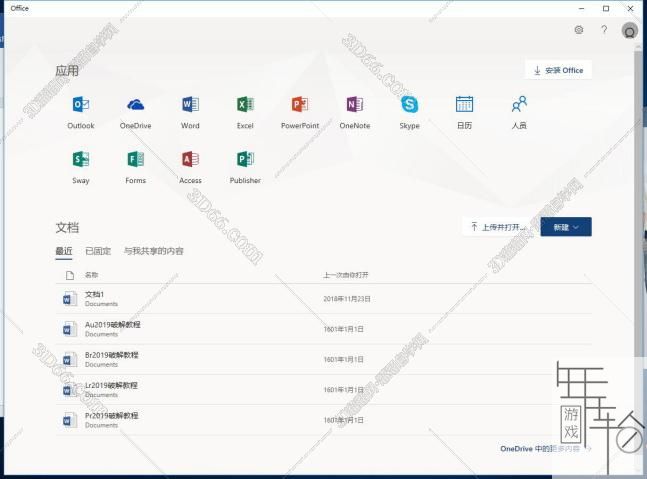Image resolution: width=647 pixels, height=479 pixels.
Task: Launch the Access app icon
Action: tap(190, 159)
